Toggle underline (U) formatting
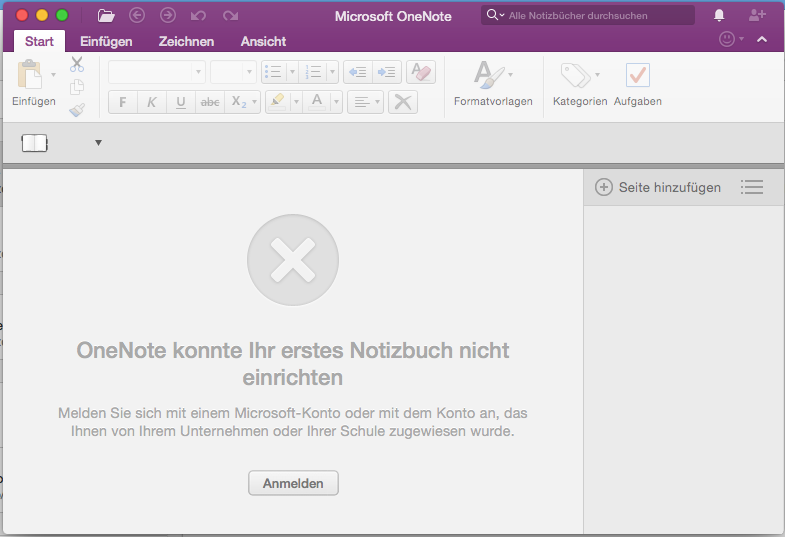Viewport: 785px width, 537px height. (181, 103)
